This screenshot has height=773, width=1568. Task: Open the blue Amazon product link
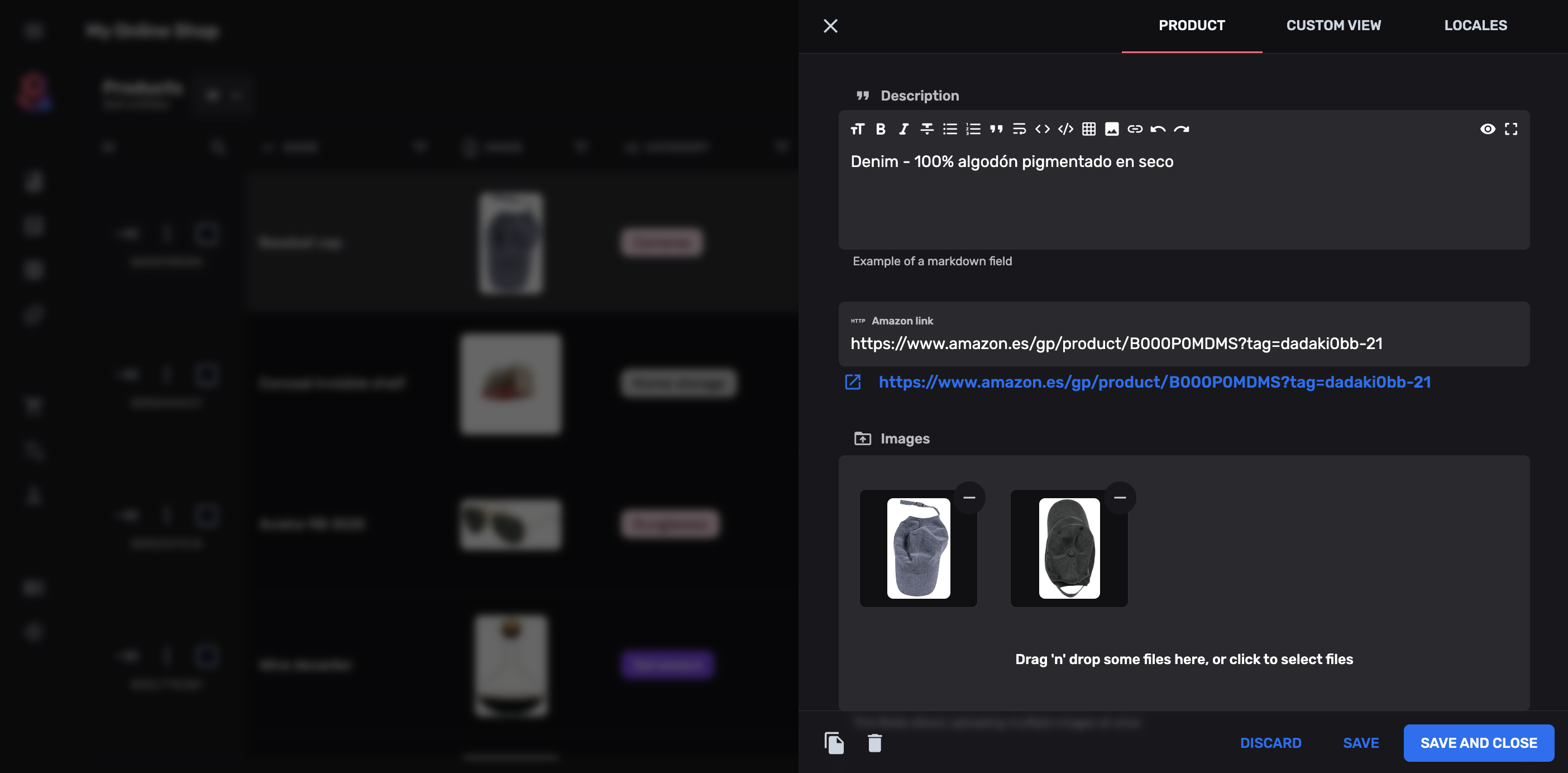[x=1154, y=381]
